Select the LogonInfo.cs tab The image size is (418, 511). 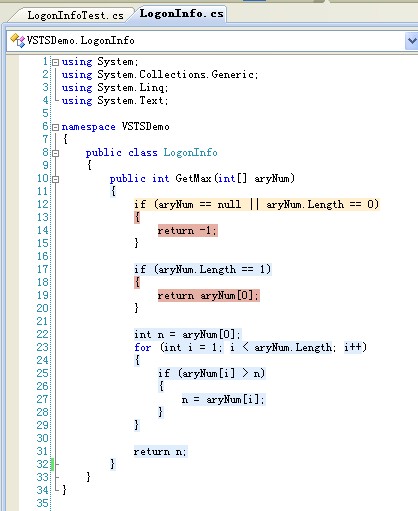181,14
